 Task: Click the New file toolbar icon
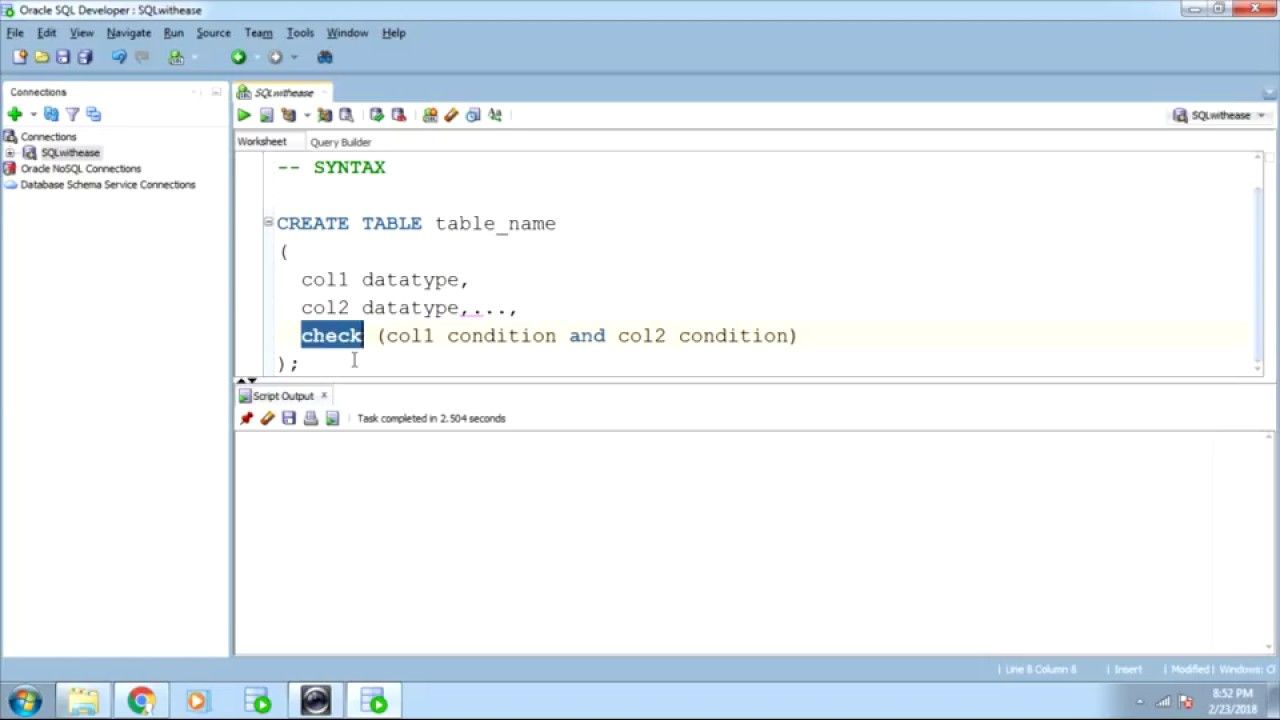click(20, 57)
